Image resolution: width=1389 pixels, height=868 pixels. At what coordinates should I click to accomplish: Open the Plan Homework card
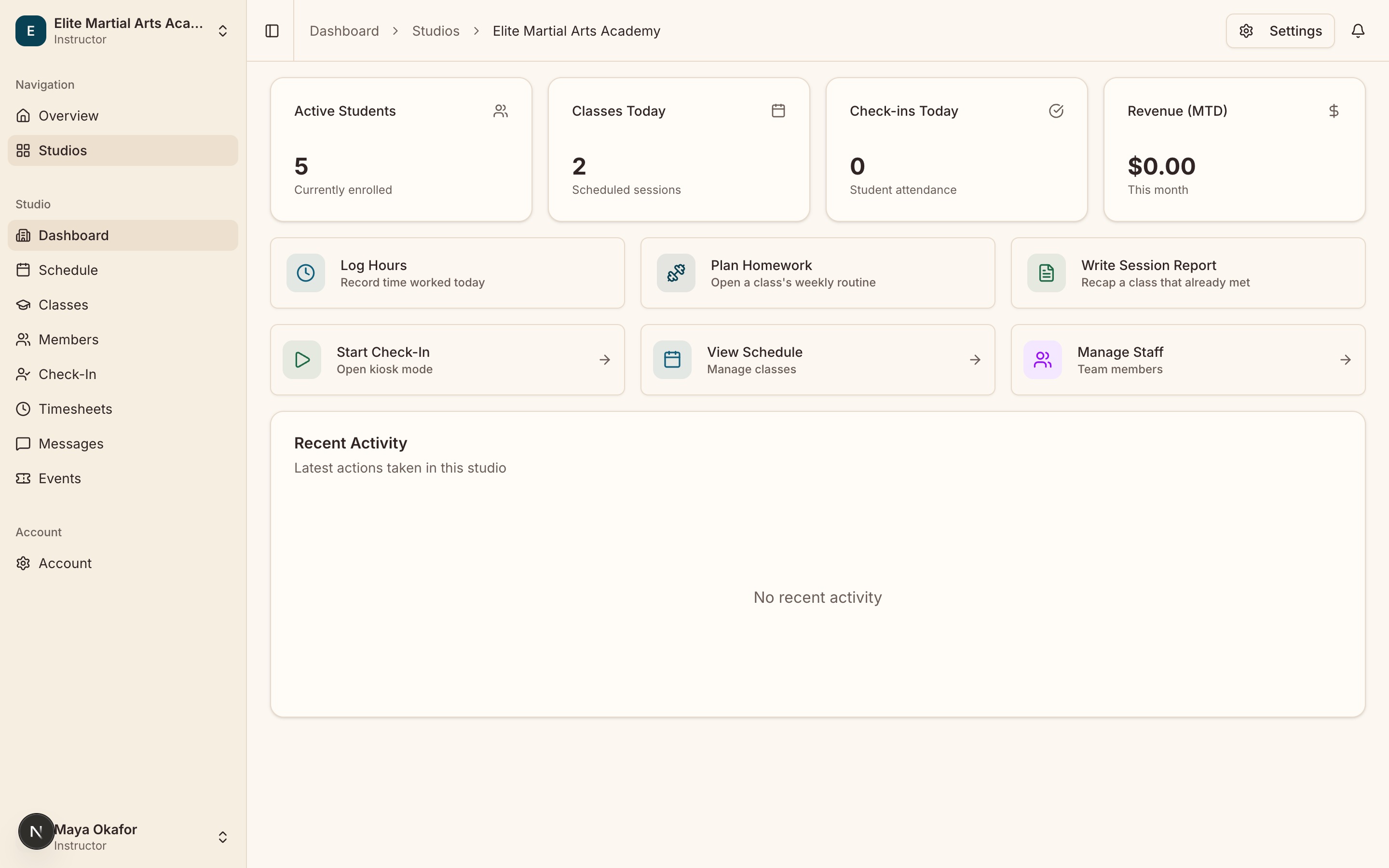tap(817, 272)
